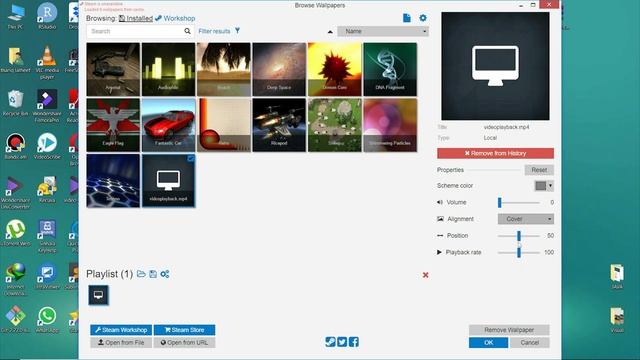Open Wondershare FilmoraPro desktop shortcut

pos(47,106)
